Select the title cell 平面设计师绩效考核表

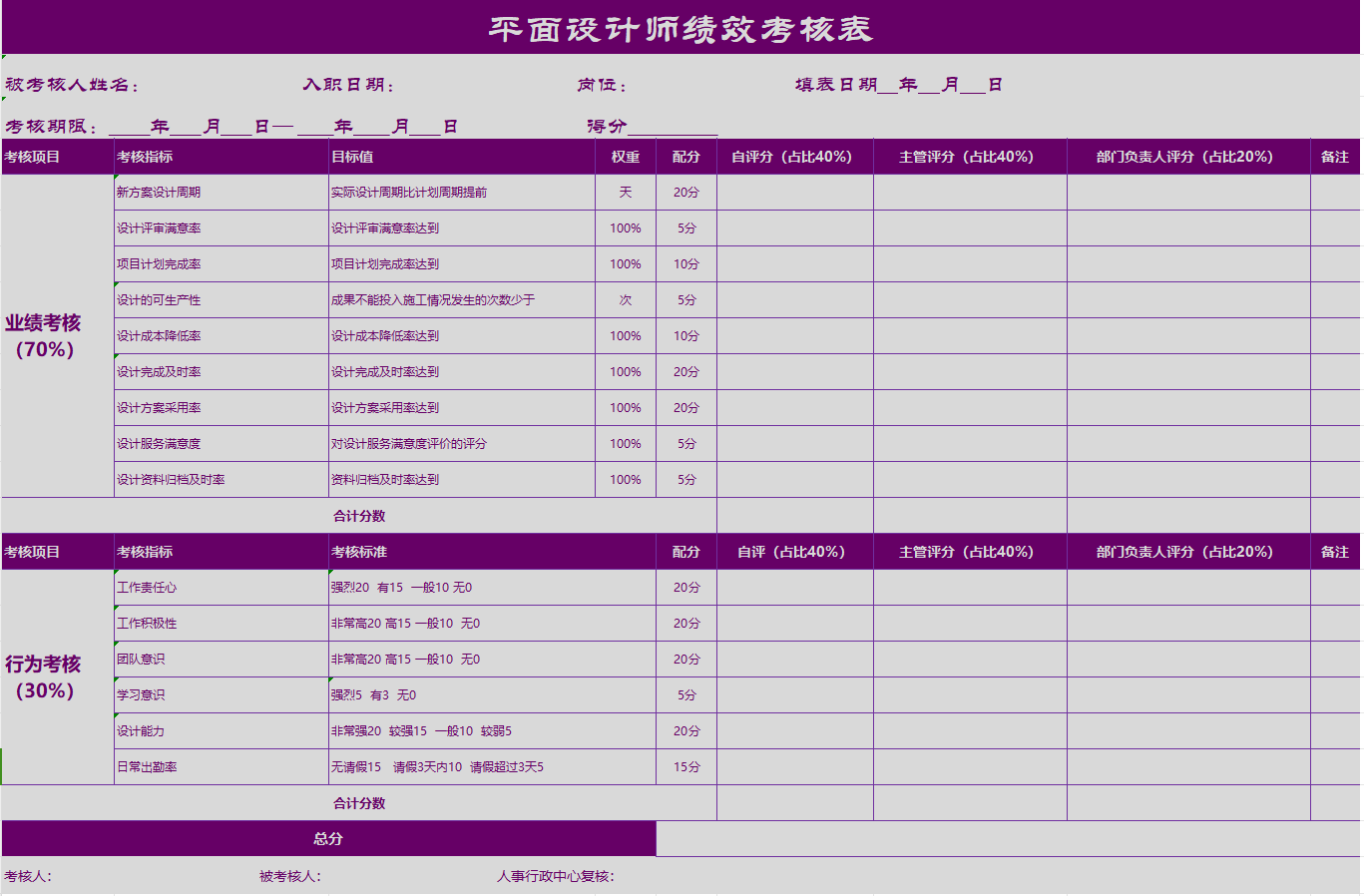click(681, 28)
